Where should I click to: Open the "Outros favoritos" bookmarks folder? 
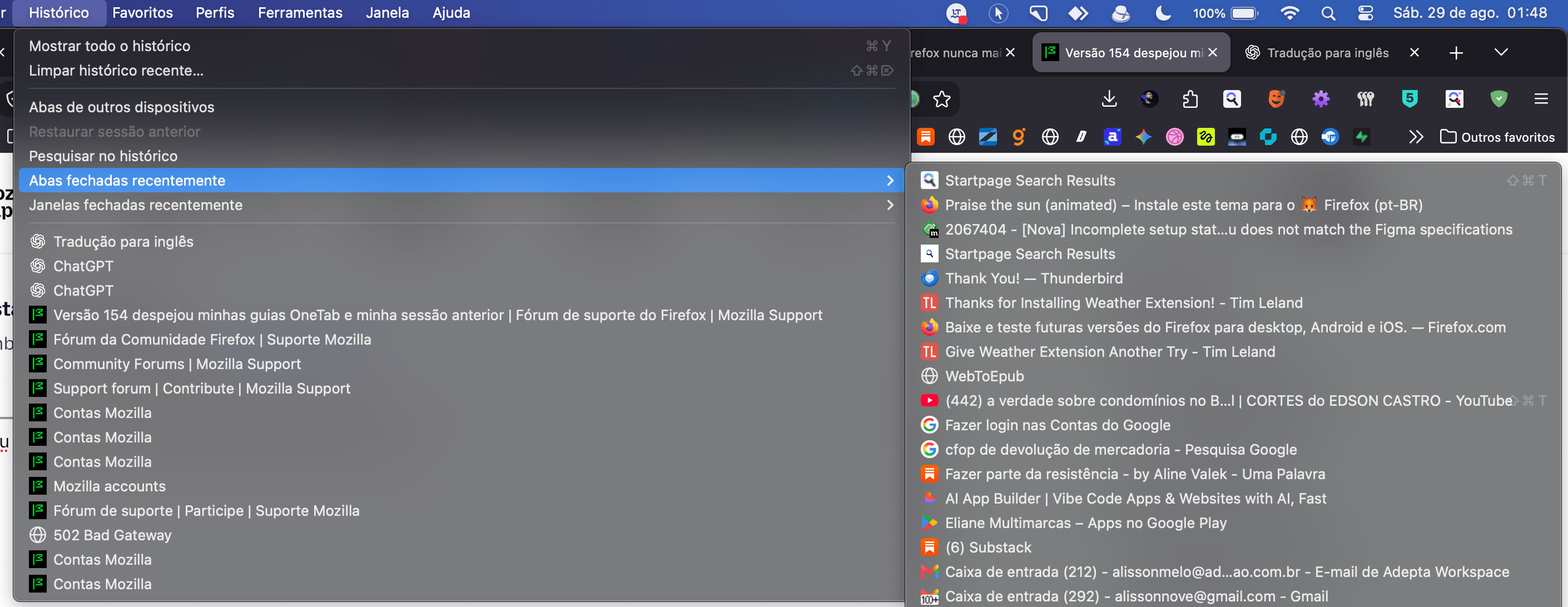pyautogui.click(x=1497, y=137)
